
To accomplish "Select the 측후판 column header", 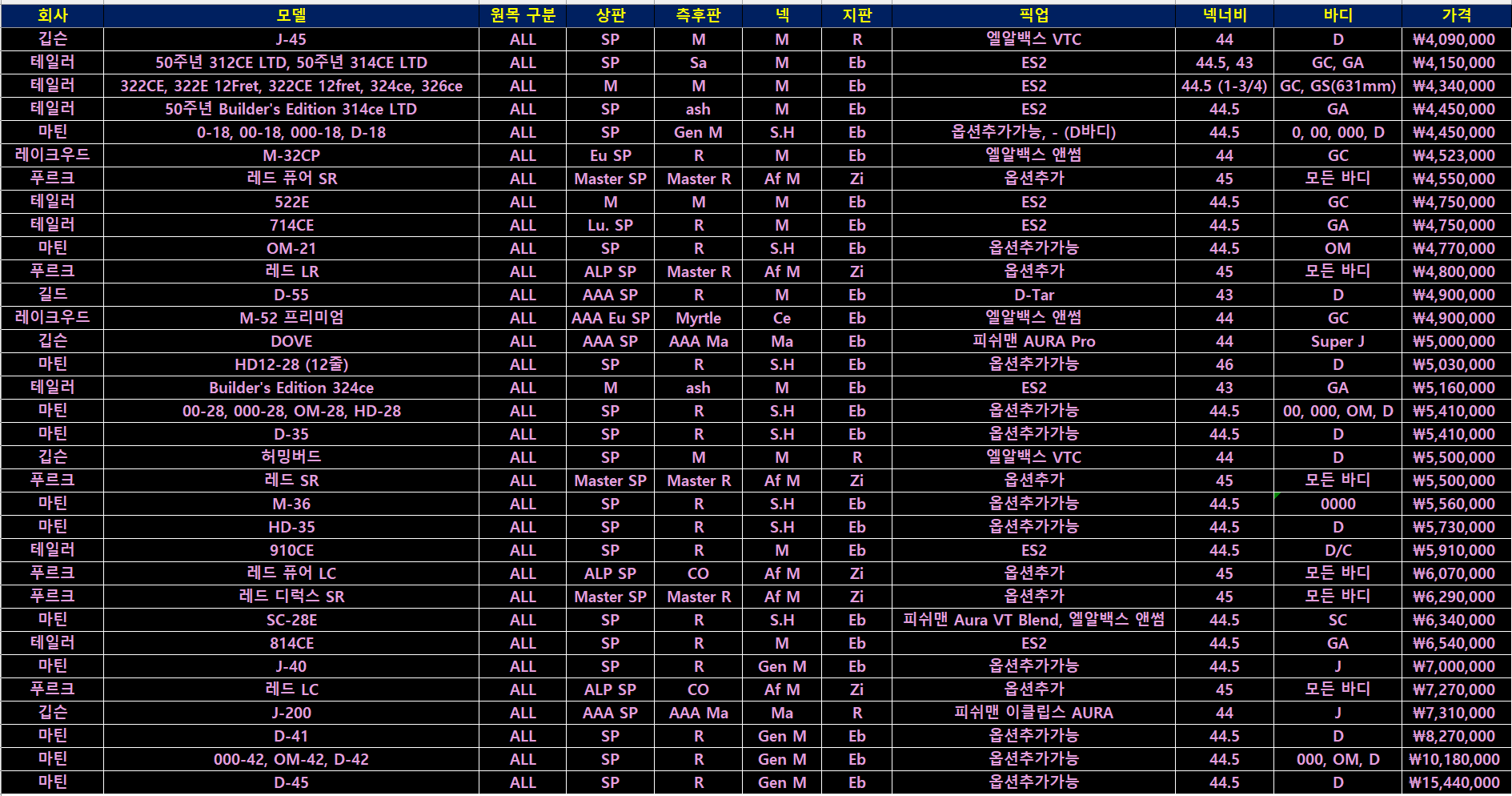I will 698,15.
